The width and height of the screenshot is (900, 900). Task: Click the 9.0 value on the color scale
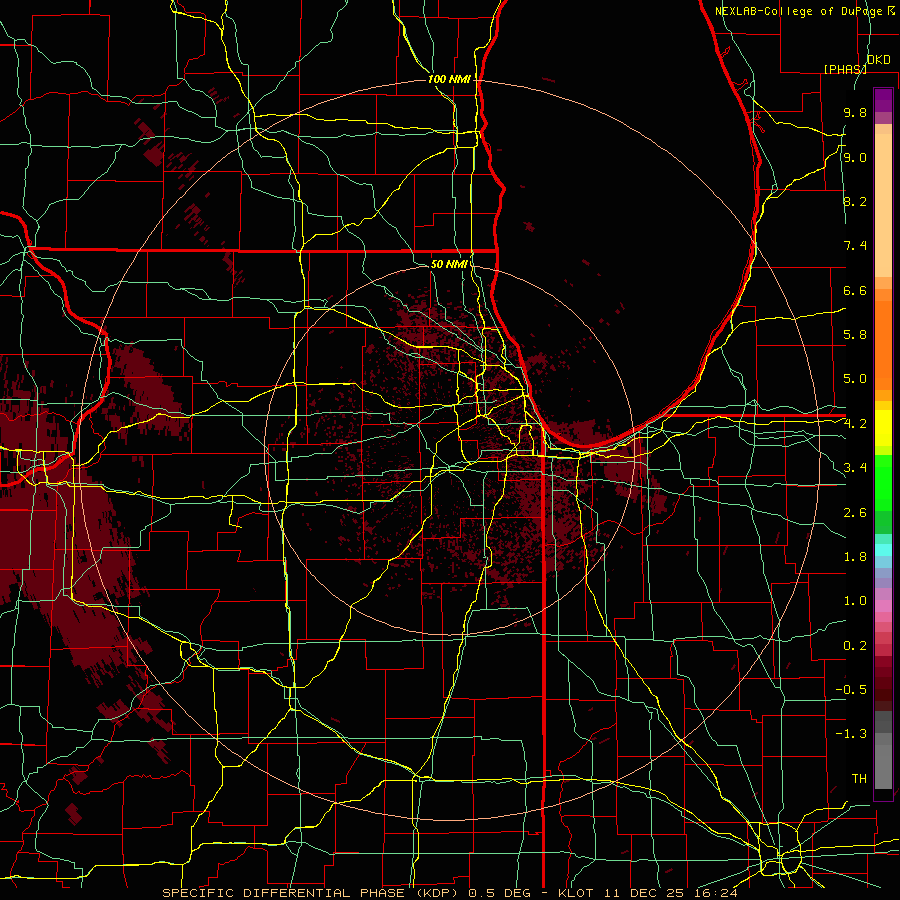pos(855,157)
